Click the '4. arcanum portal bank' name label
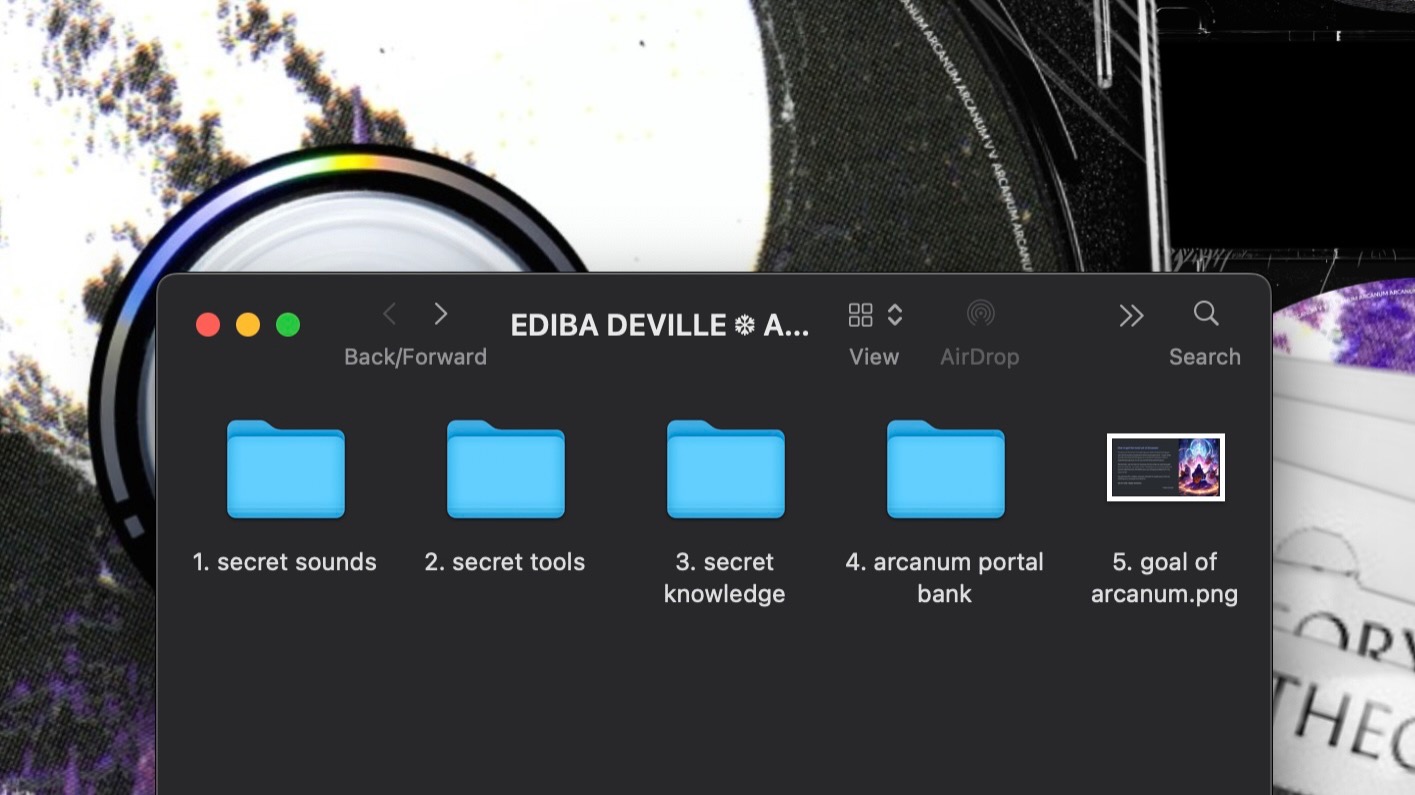The width and height of the screenshot is (1415, 795). click(x=944, y=578)
